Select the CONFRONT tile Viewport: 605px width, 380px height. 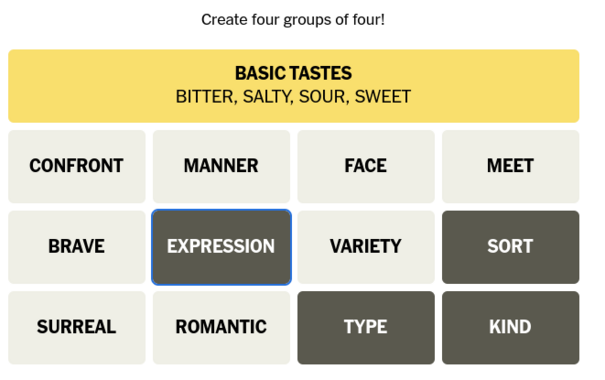[77, 166]
